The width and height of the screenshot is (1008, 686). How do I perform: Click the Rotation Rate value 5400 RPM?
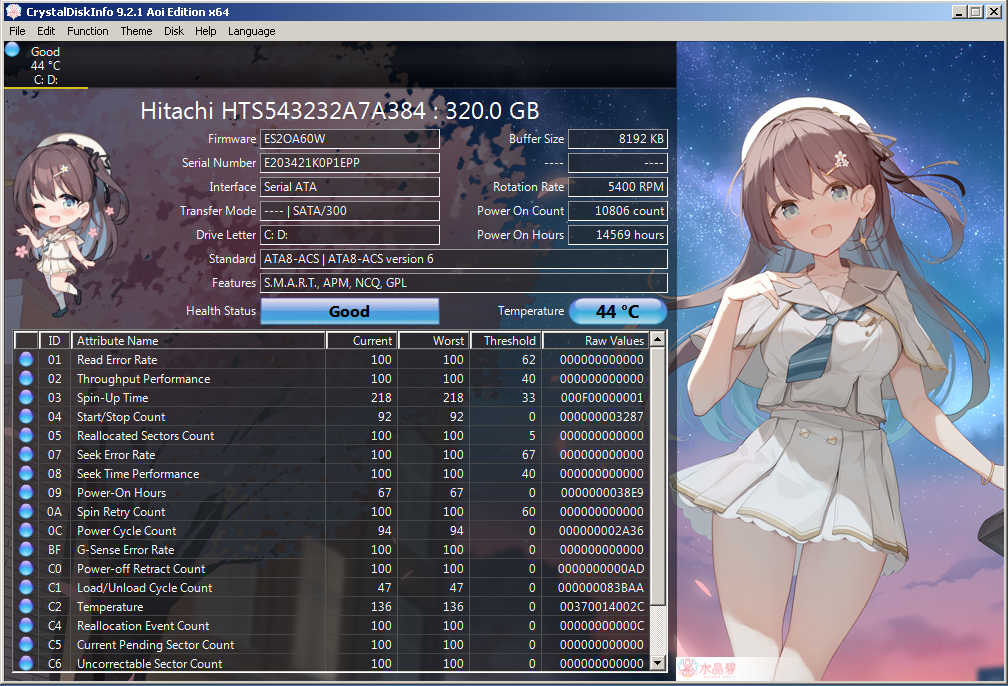pyautogui.click(x=617, y=187)
